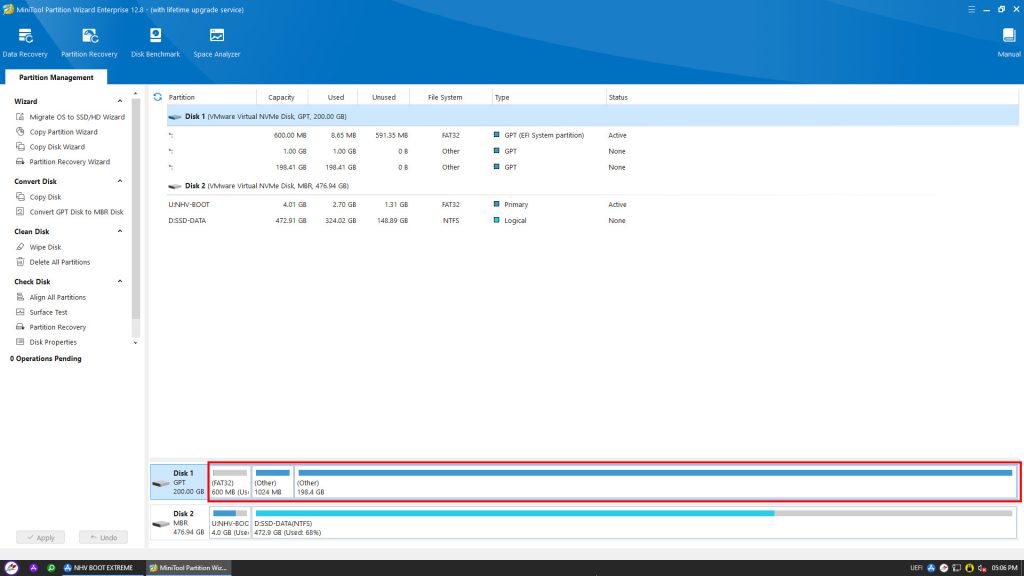Click the U:NHV-BOOT block in disk map

pos(230,522)
